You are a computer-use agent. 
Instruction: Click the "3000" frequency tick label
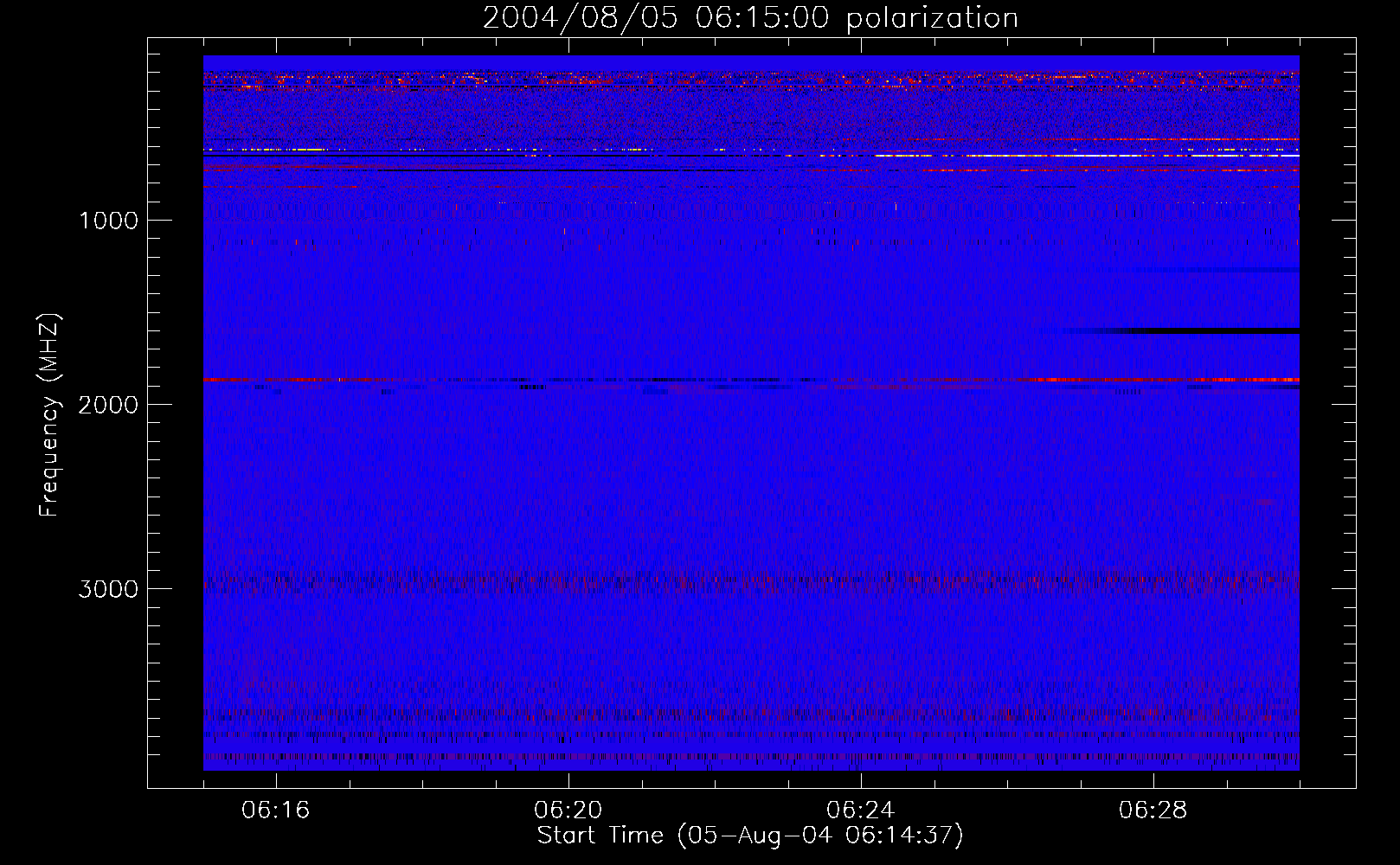[x=108, y=589]
